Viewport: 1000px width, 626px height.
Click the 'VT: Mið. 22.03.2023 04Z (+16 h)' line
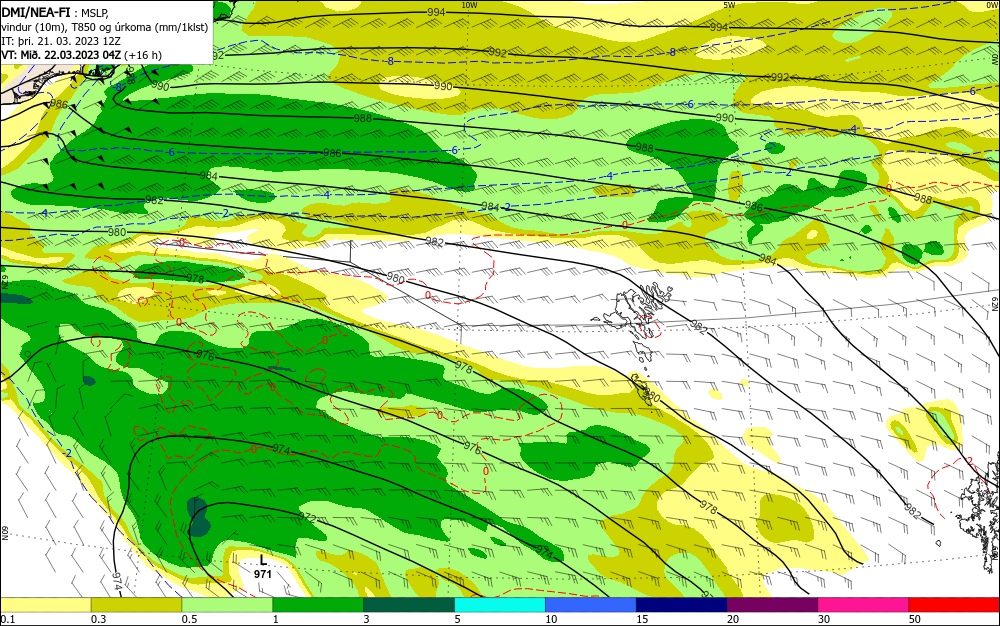click(82, 55)
